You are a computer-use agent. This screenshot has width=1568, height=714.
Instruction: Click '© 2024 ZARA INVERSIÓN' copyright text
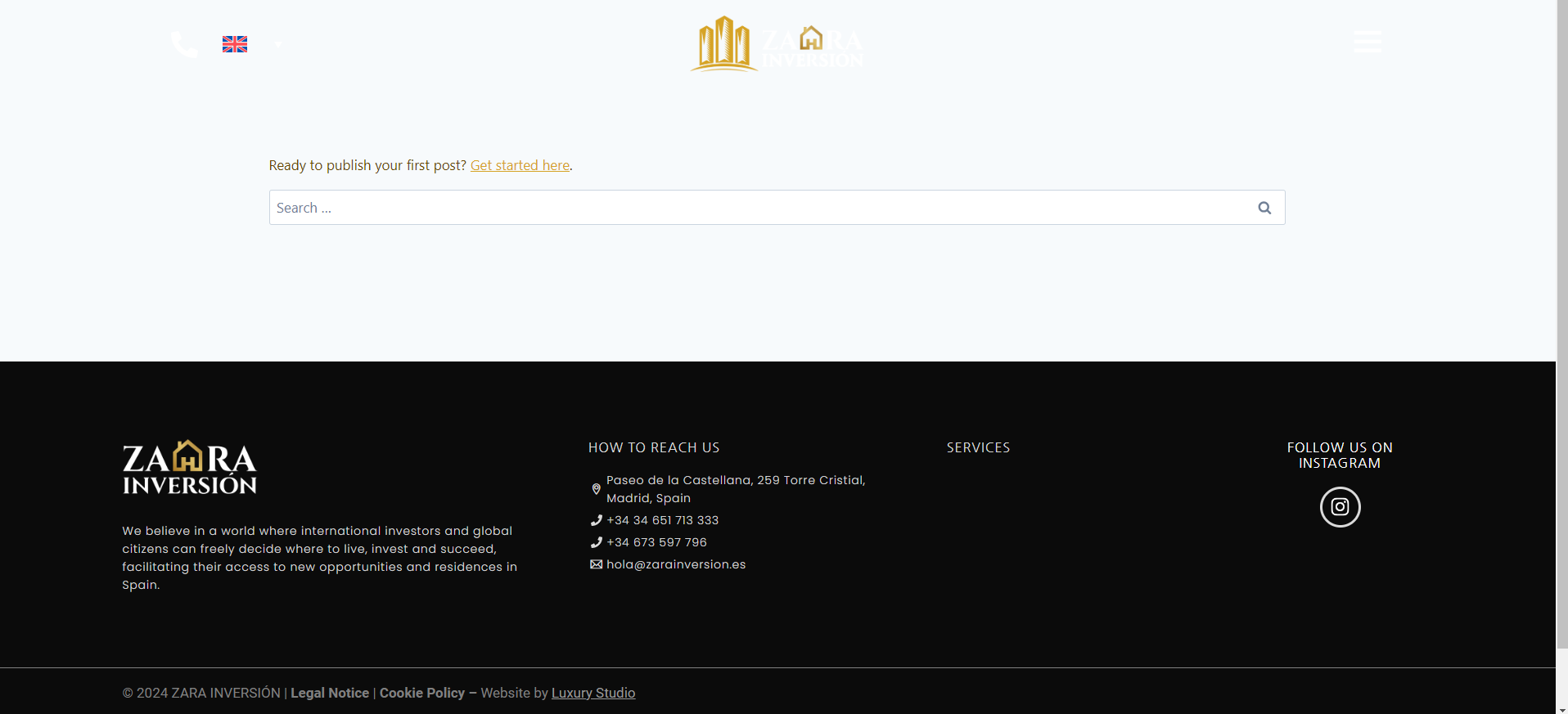coord(201,693)
